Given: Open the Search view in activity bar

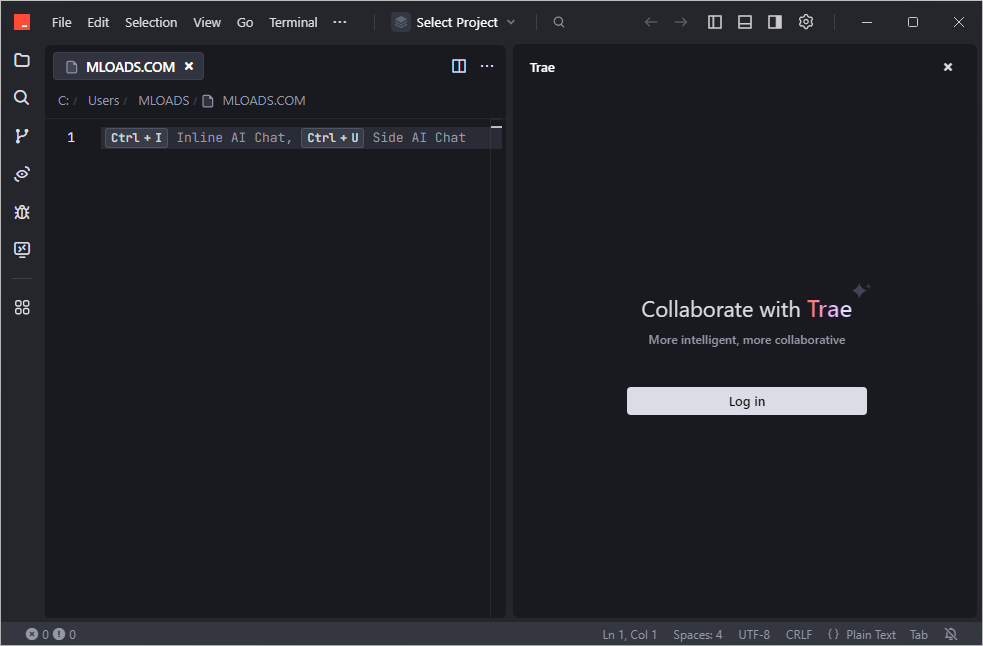Looking at the screenshot, I should click(22, 98).
